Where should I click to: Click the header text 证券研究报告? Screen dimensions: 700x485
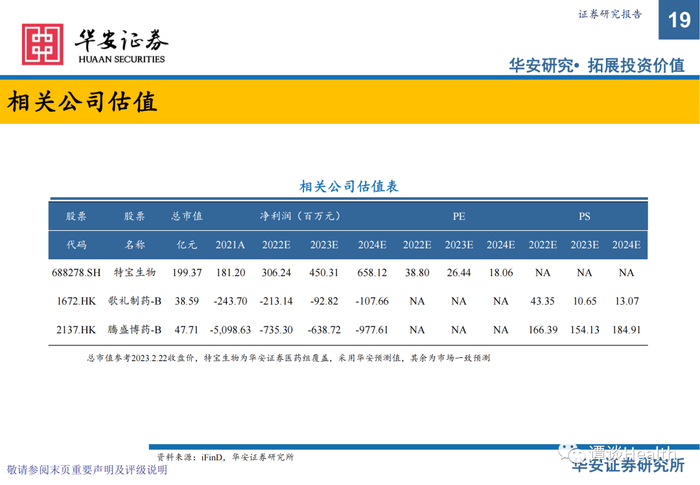pos(610,14)
